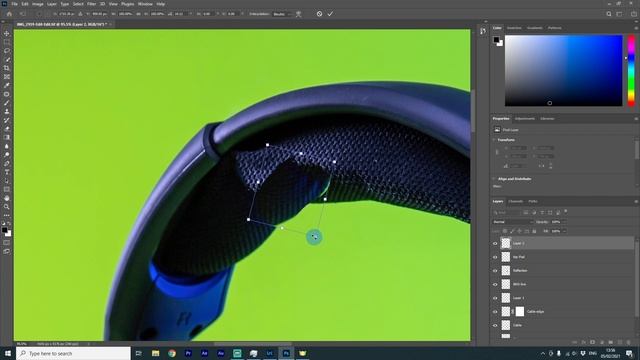Click the foreground color swatch in toolbar
The width and height of the screenshot is (640, 360).
tap(4, 230)
